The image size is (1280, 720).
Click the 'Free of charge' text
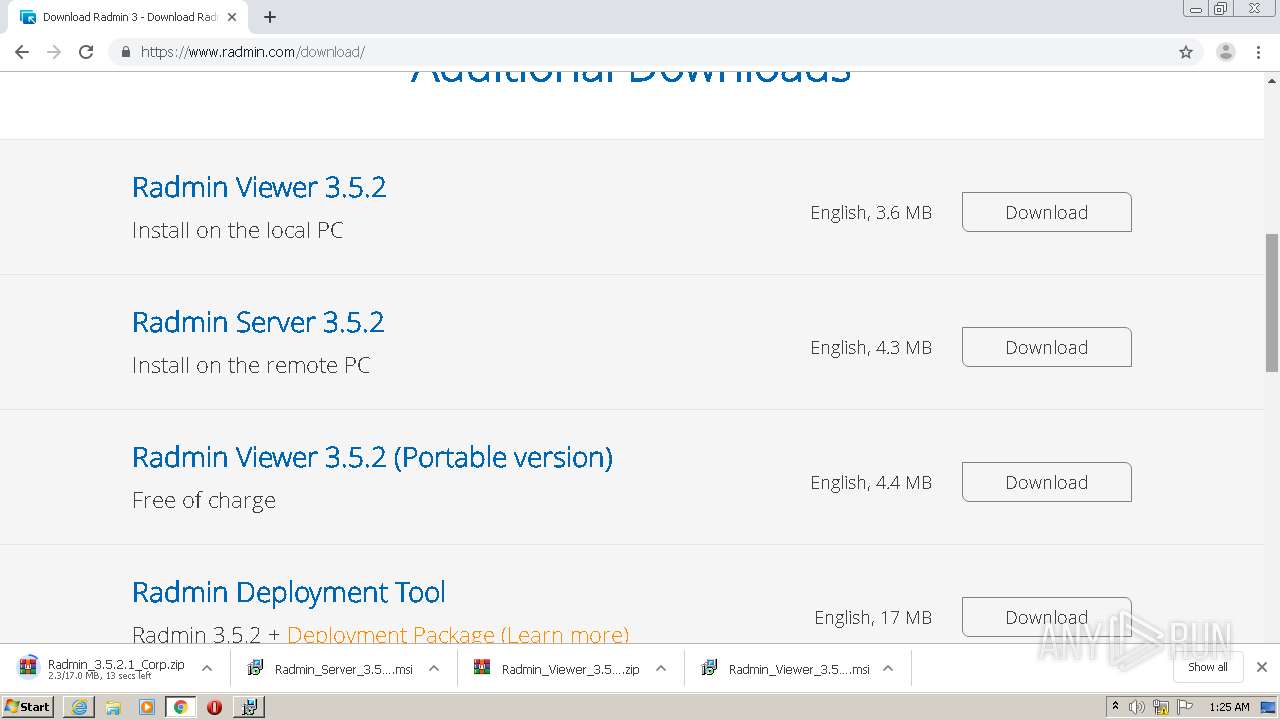[x=204, y=500]
